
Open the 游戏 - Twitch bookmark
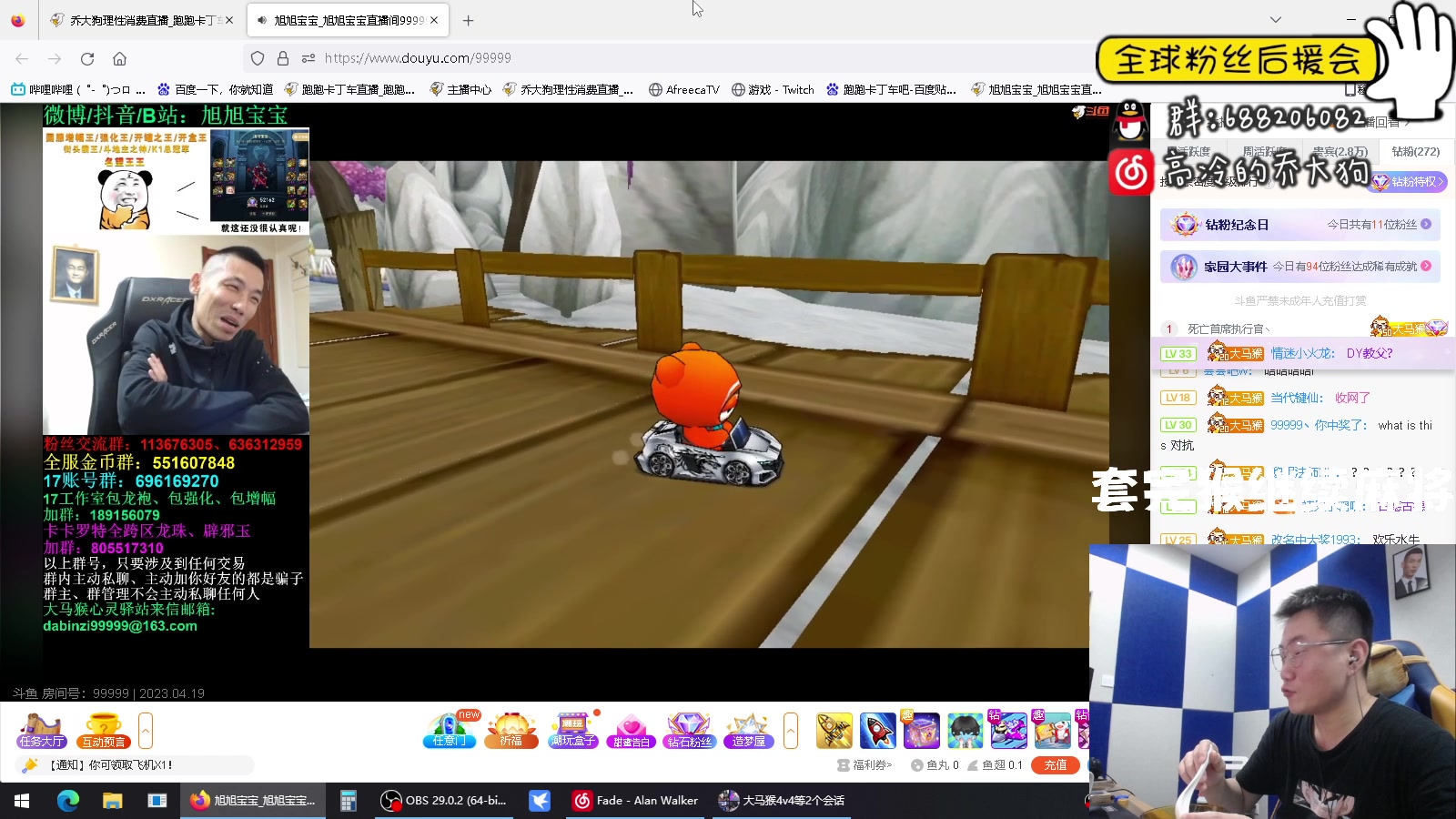(x=773, y=89)
